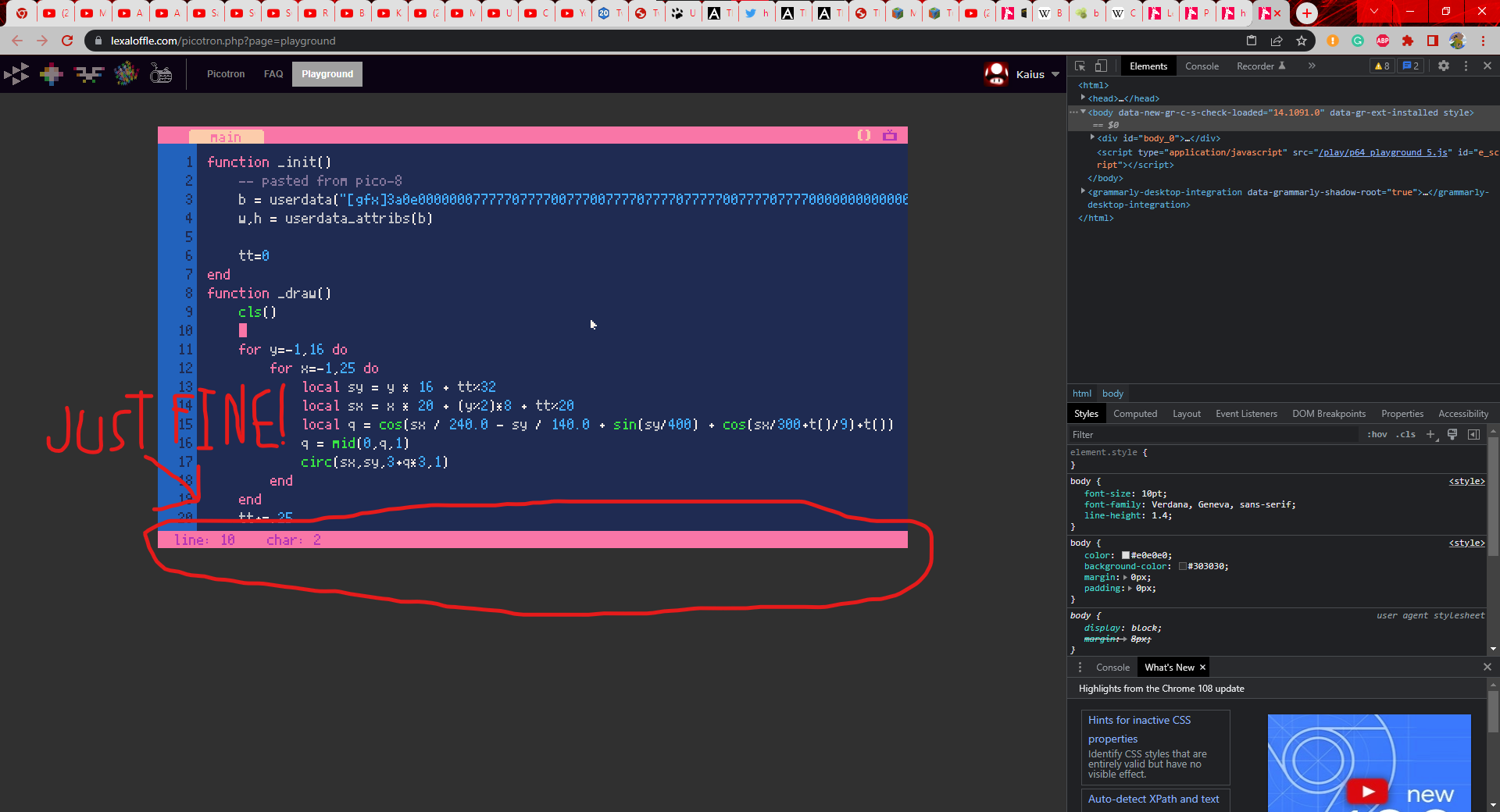Open the Voxatron logo icon in the header
The width and height of the screenshot is (1500, 812).
pos(88,74)
